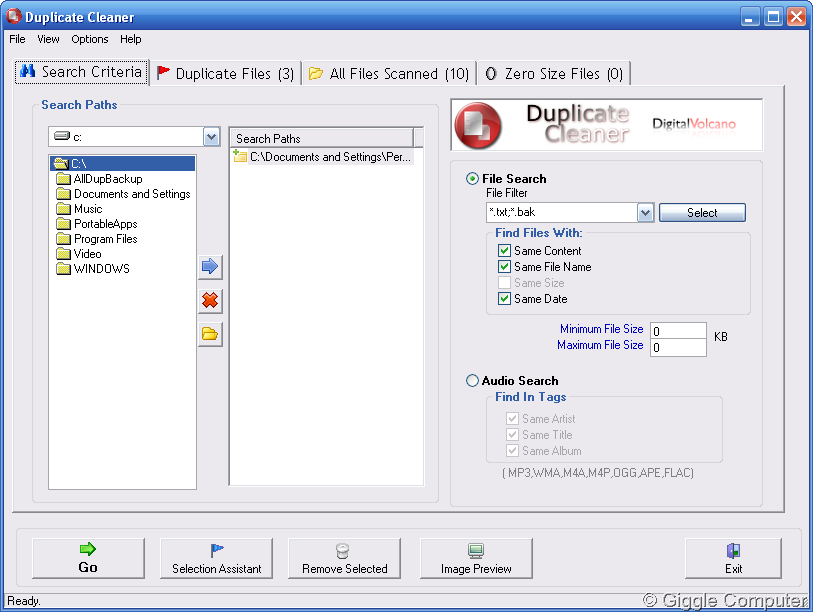Click the drive icon in the drive selector
The width and height of the screenshot is (813, 612).
[x=62, y=136]
